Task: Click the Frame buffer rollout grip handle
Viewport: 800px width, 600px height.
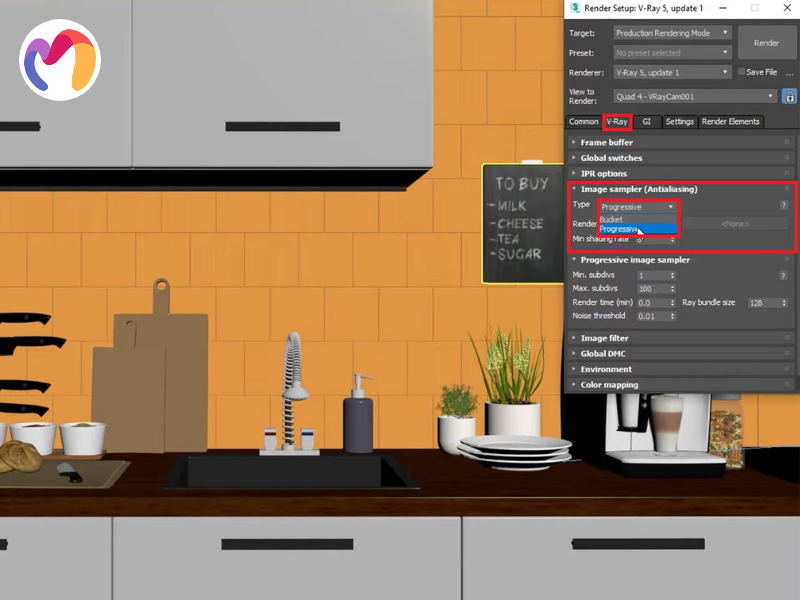Action: (788, 143)
